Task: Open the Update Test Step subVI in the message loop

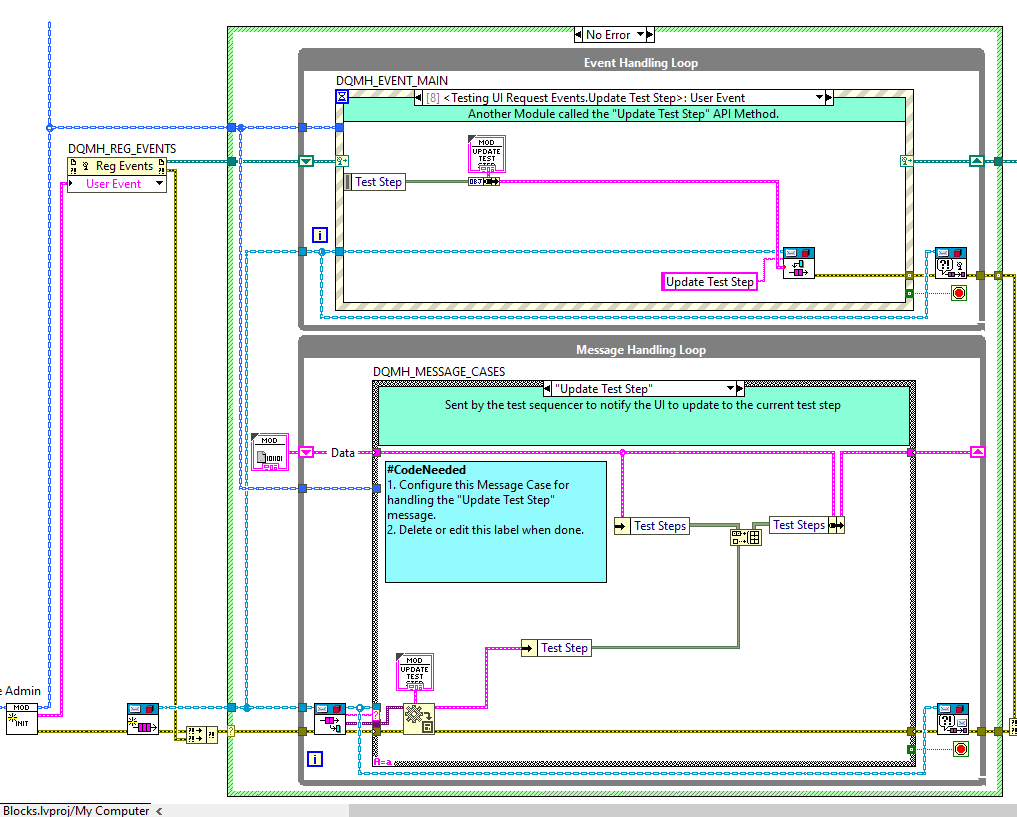Action: 414,671
